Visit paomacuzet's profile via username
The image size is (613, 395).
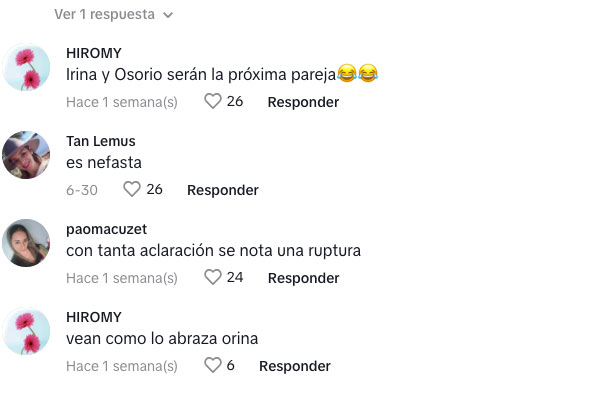click(106, 229)
